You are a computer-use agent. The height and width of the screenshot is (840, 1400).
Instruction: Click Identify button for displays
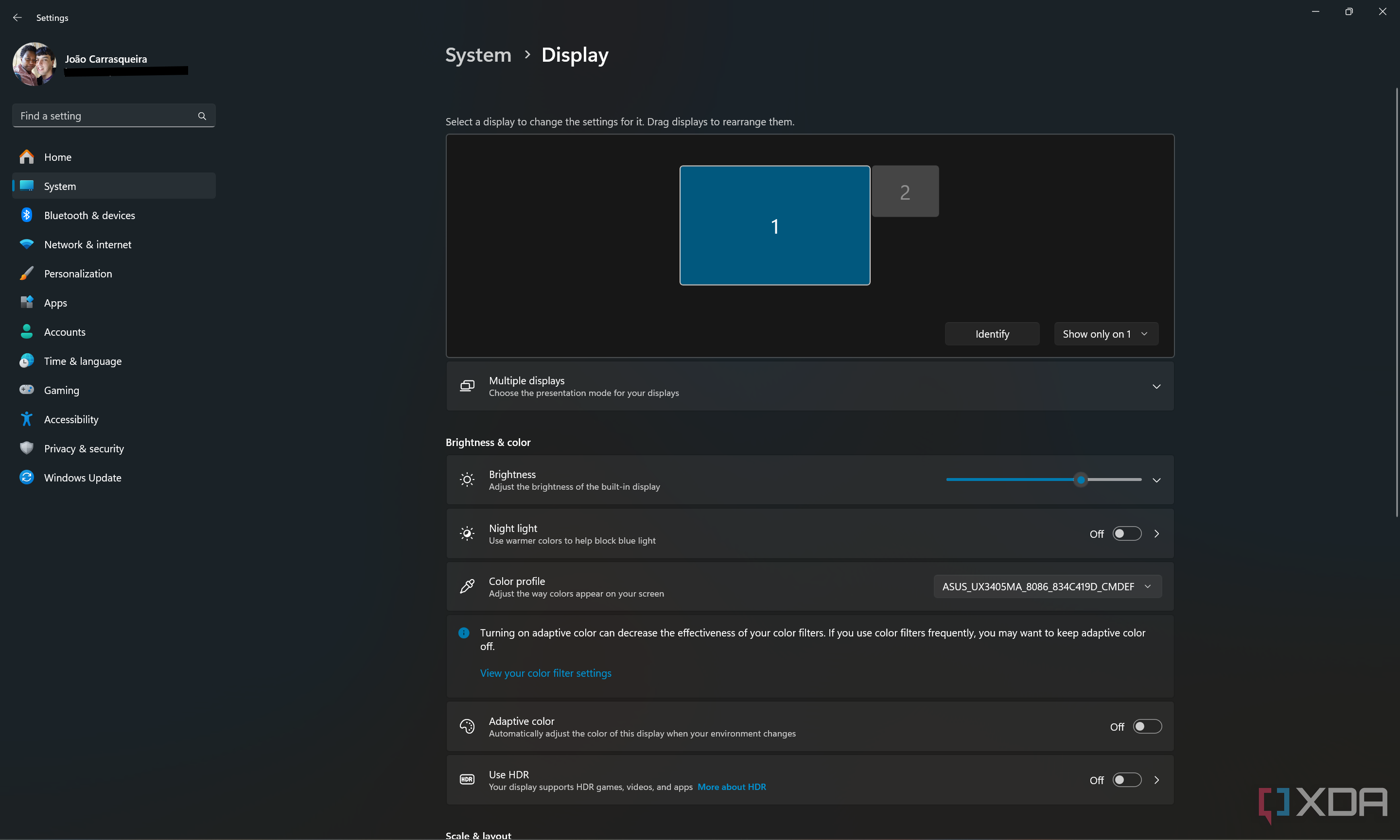992,333
